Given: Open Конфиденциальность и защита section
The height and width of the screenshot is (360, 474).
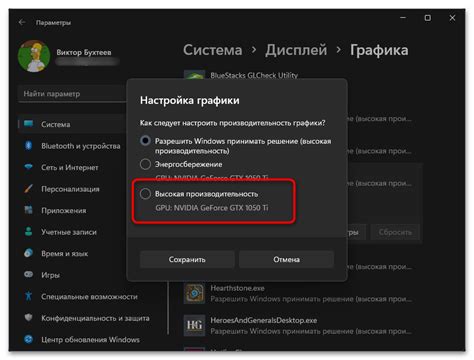Looking at the screenshot, I should (95, 318).
